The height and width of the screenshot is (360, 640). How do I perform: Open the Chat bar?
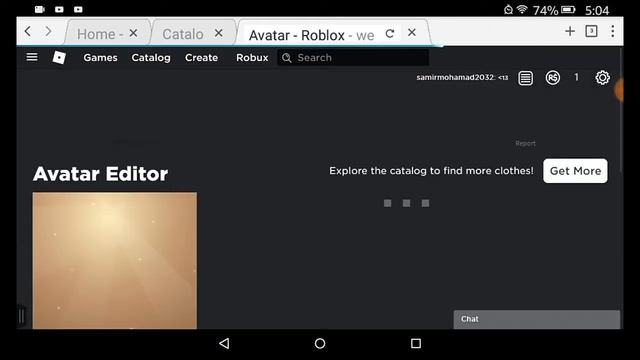click(537, 319)
